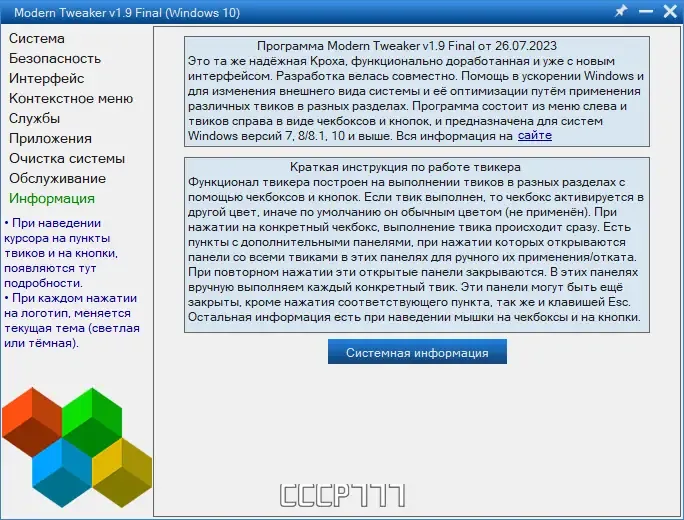Click the heading 'Краткая инструкция по работе твикера'
Viewport: 684px width, 520px height.
(x=405, y=167)
